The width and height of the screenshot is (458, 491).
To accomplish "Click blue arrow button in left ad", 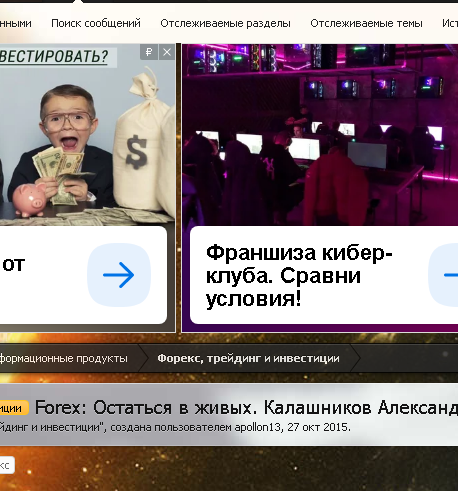I will pos(119,275).
